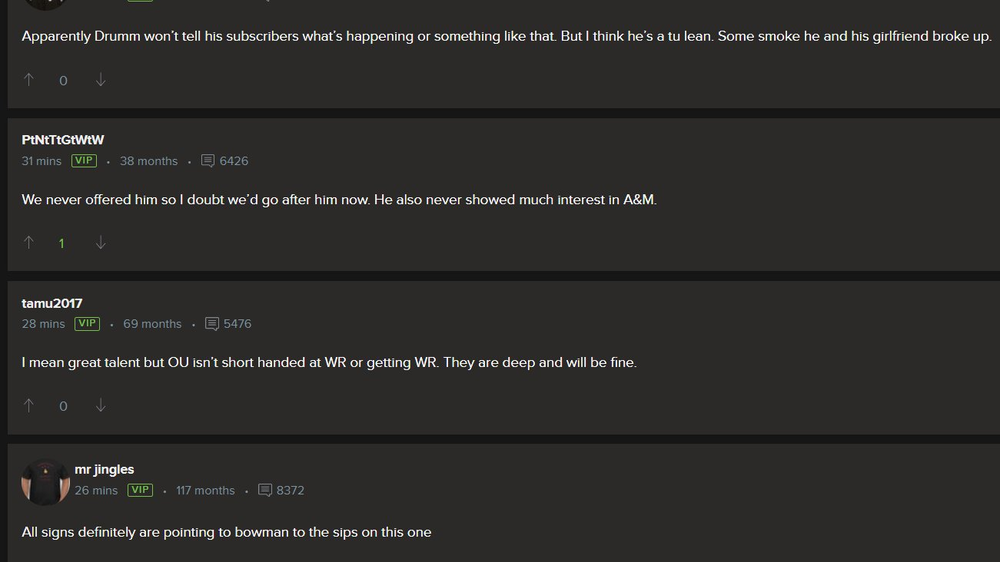Click the VIP badge next to PtNtTtGtWtW
This screenshot has width=1000, height=562.
84,161
